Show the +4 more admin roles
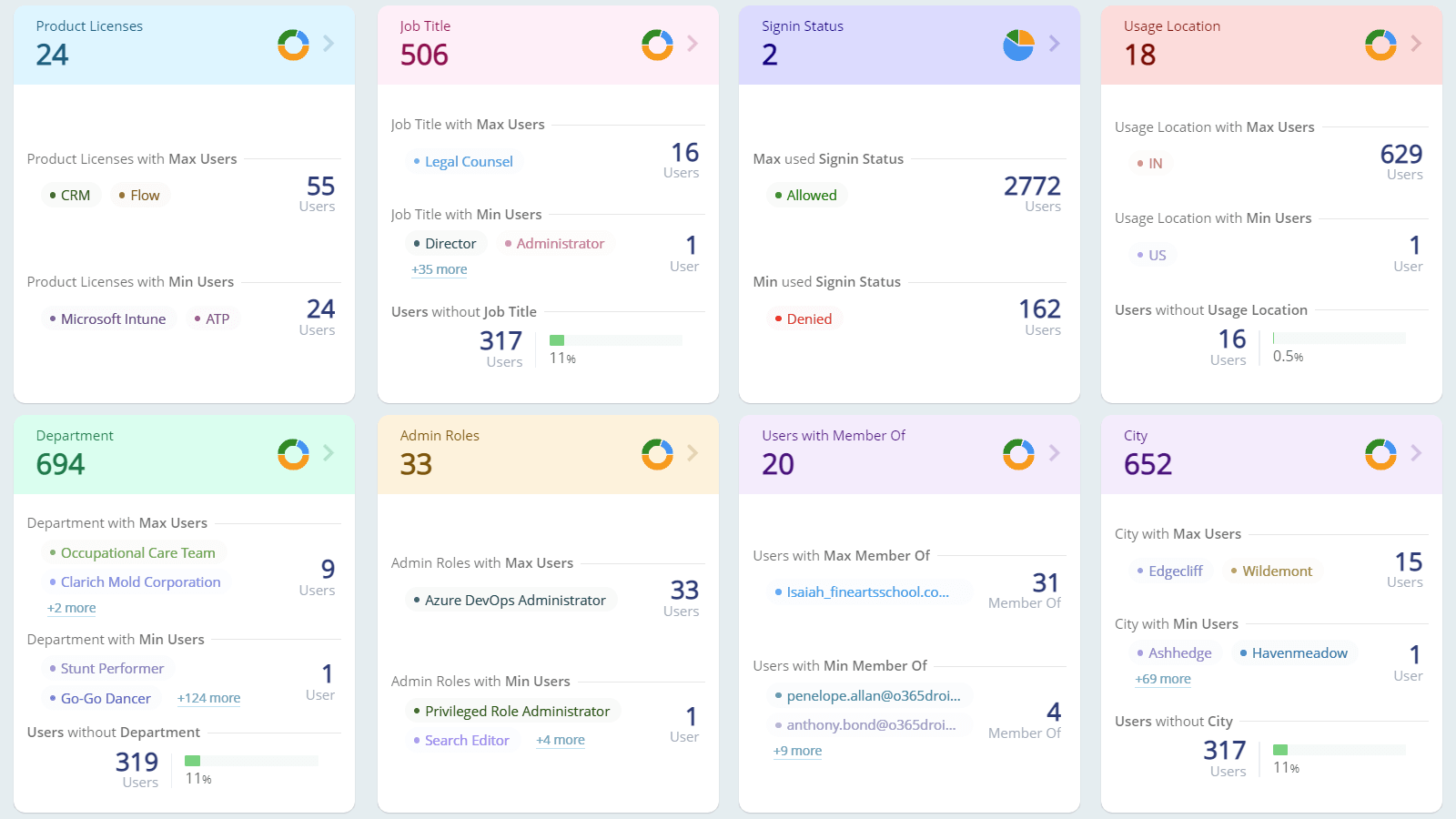The width and height of the screenshot is (1456, 819). (560, 740)
